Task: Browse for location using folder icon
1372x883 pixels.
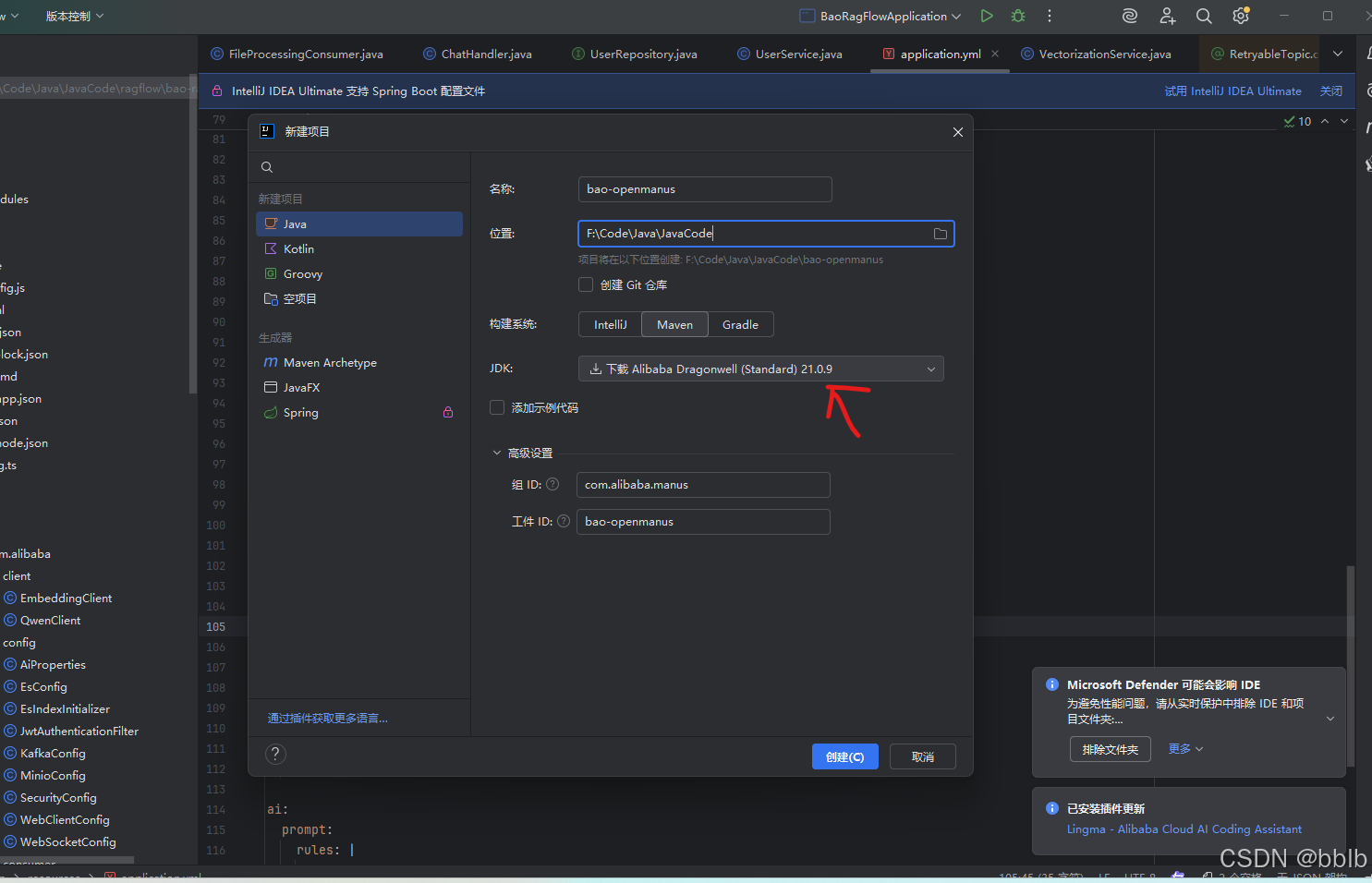Action: pyautogui.click(x=941, y=234)
